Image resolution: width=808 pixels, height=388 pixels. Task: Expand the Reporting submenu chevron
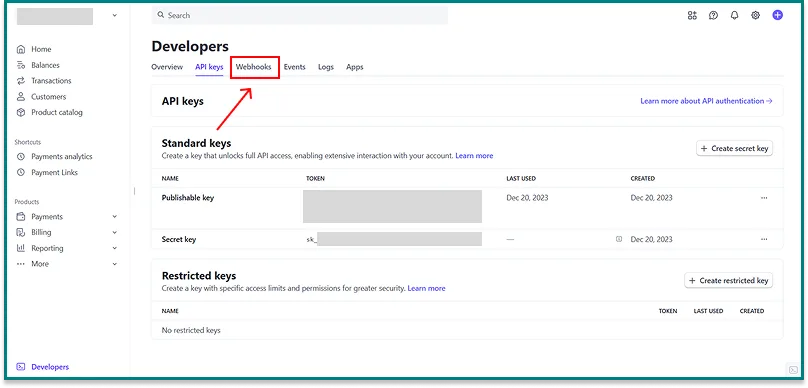coord(114,248)
